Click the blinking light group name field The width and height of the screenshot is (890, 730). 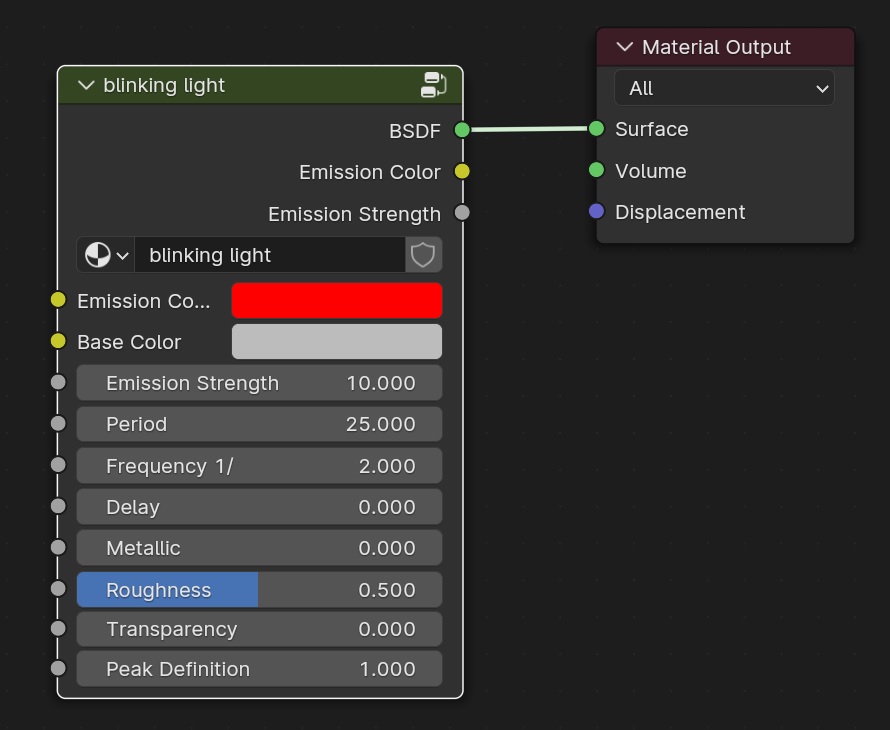[x=270, y=255]
